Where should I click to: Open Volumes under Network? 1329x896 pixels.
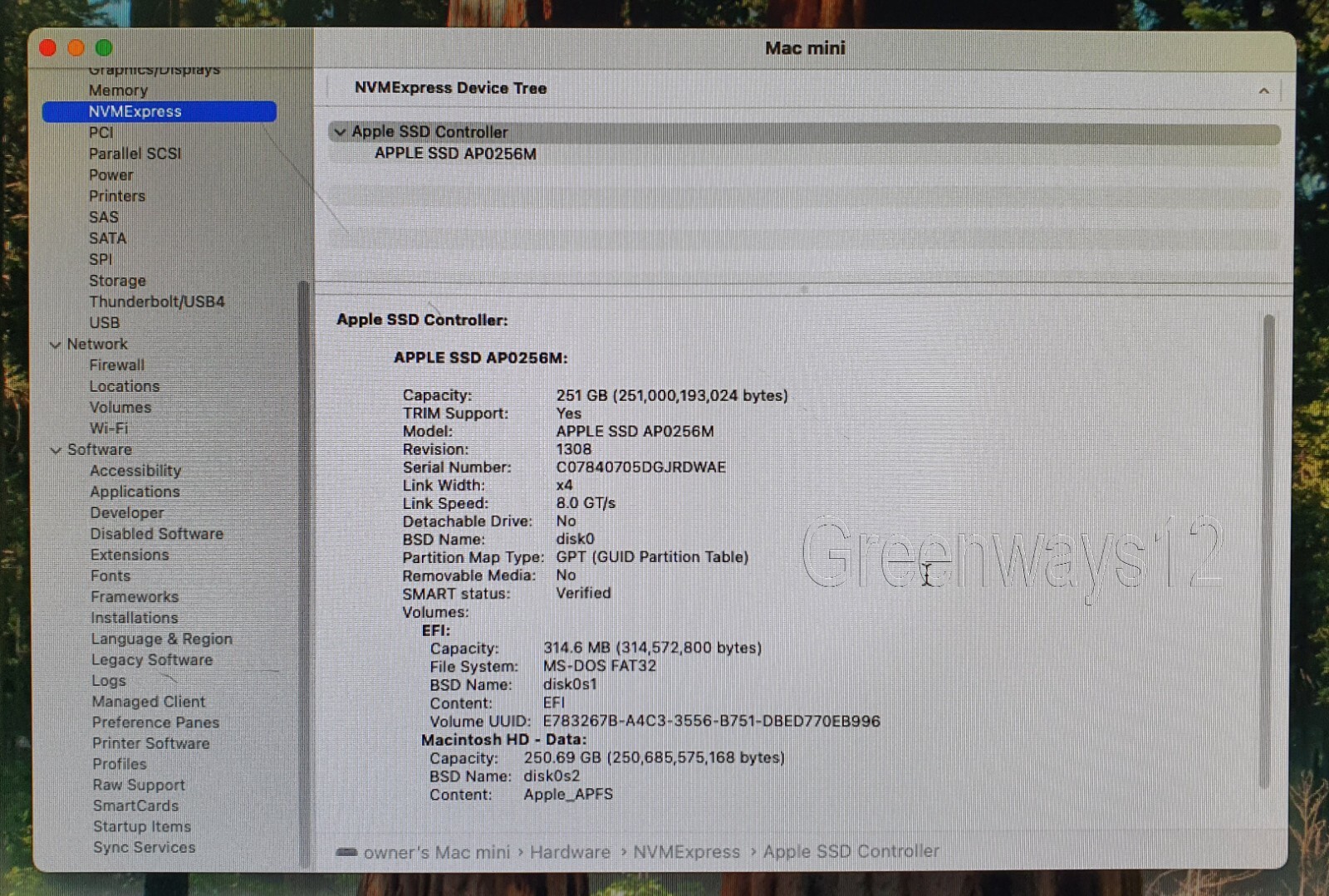[x=120, y=408]
